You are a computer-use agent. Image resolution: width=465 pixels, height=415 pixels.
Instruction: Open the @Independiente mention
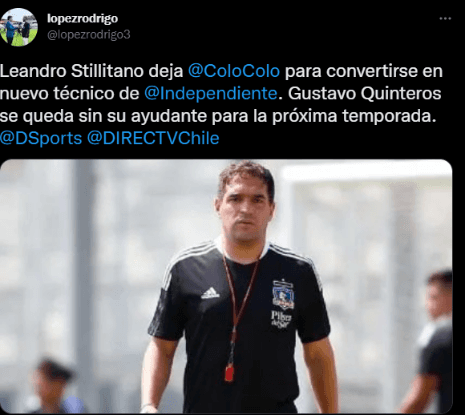pyautogui.click(x=211, y=94)
